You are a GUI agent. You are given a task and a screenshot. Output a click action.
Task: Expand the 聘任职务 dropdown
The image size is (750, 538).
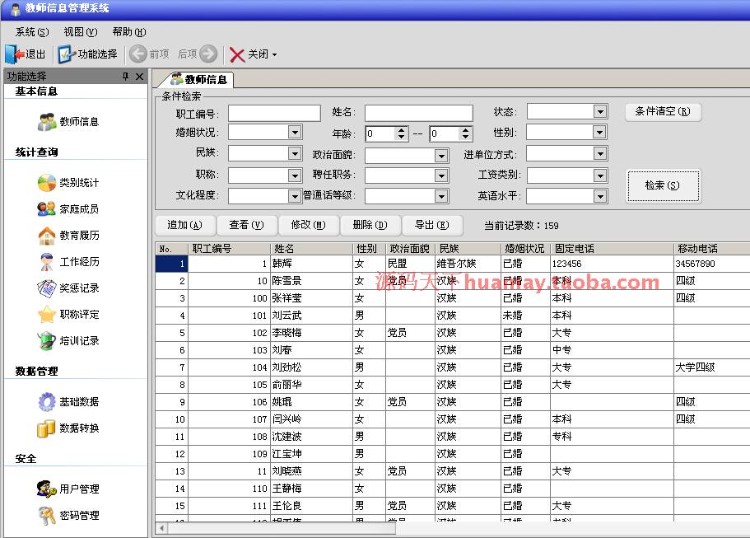441,176
